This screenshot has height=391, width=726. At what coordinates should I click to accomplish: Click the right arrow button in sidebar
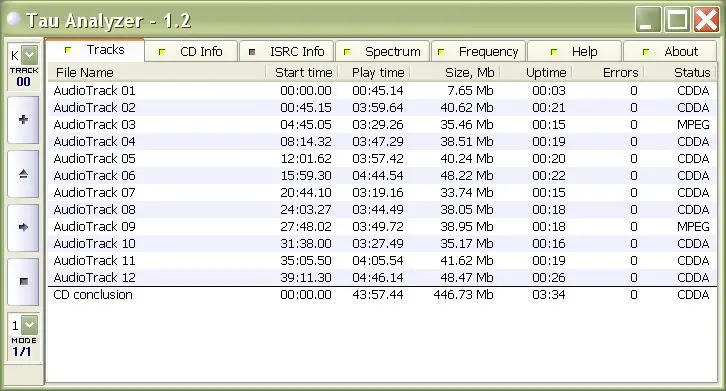23,227
